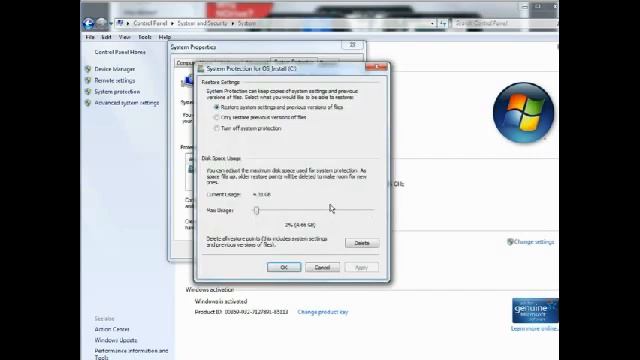Select System and Security breadcrumb
The width and height of the screenshot is (640, 360).
pyautogui.click(x=202, y=23)
